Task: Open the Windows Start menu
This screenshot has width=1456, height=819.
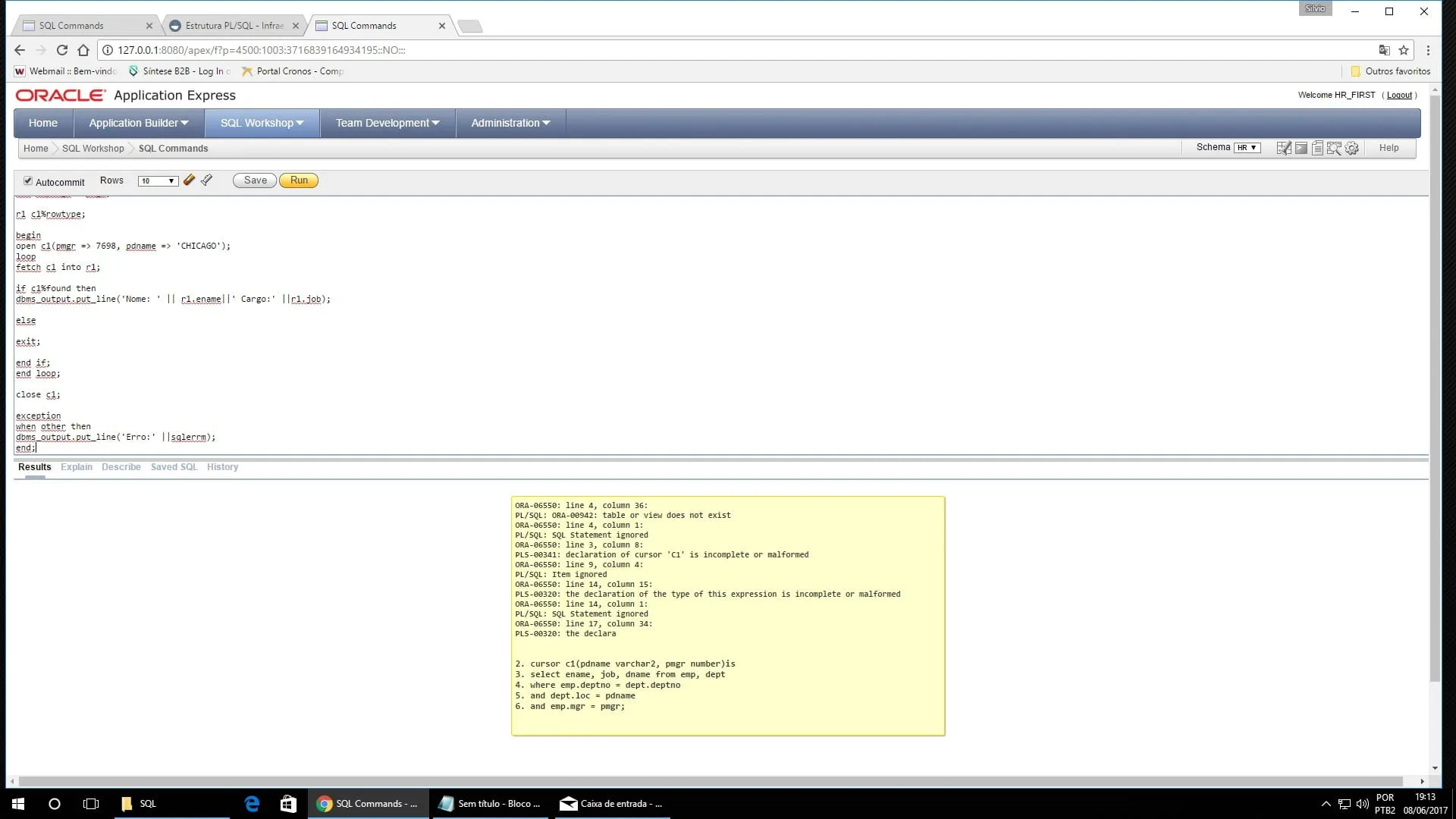Action: pos(18,804)
